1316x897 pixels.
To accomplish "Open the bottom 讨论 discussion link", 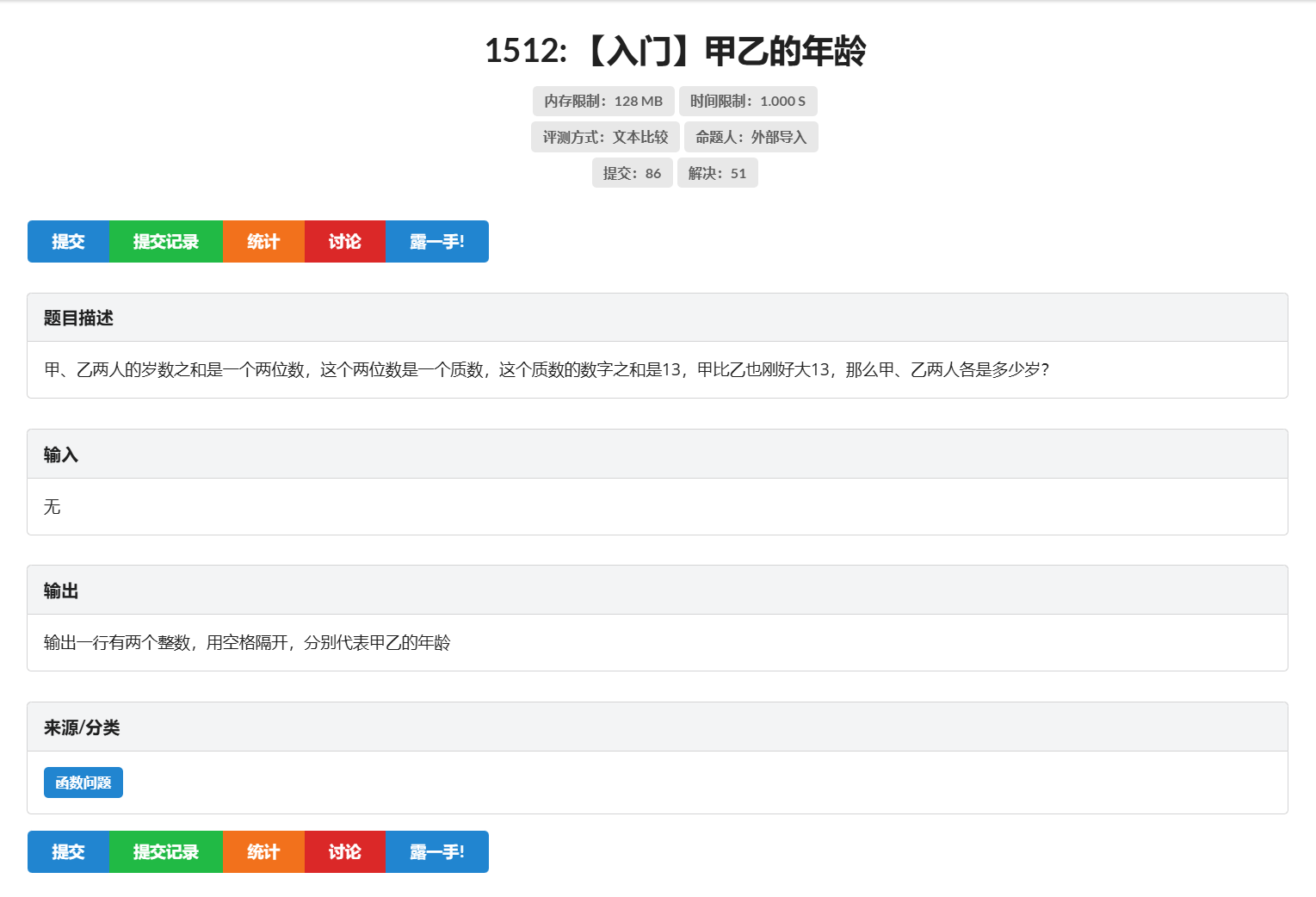I will (344, 851).
